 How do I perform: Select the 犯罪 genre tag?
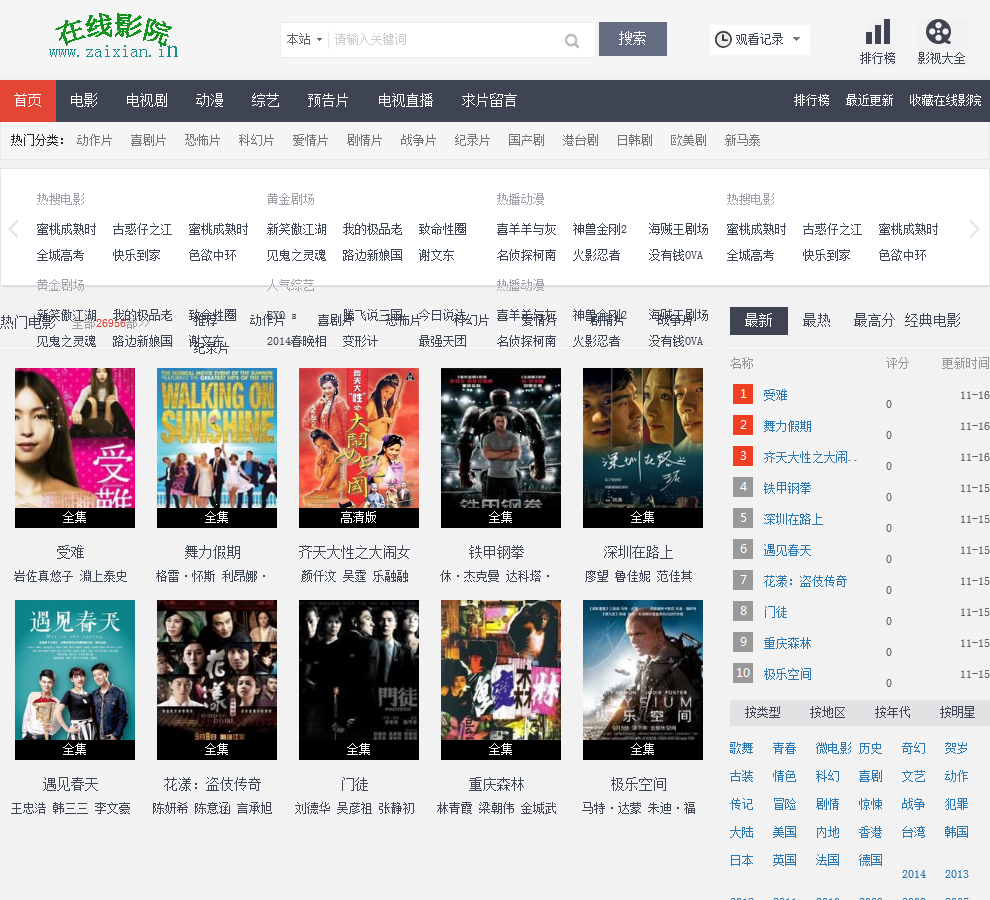click(956, 804)
